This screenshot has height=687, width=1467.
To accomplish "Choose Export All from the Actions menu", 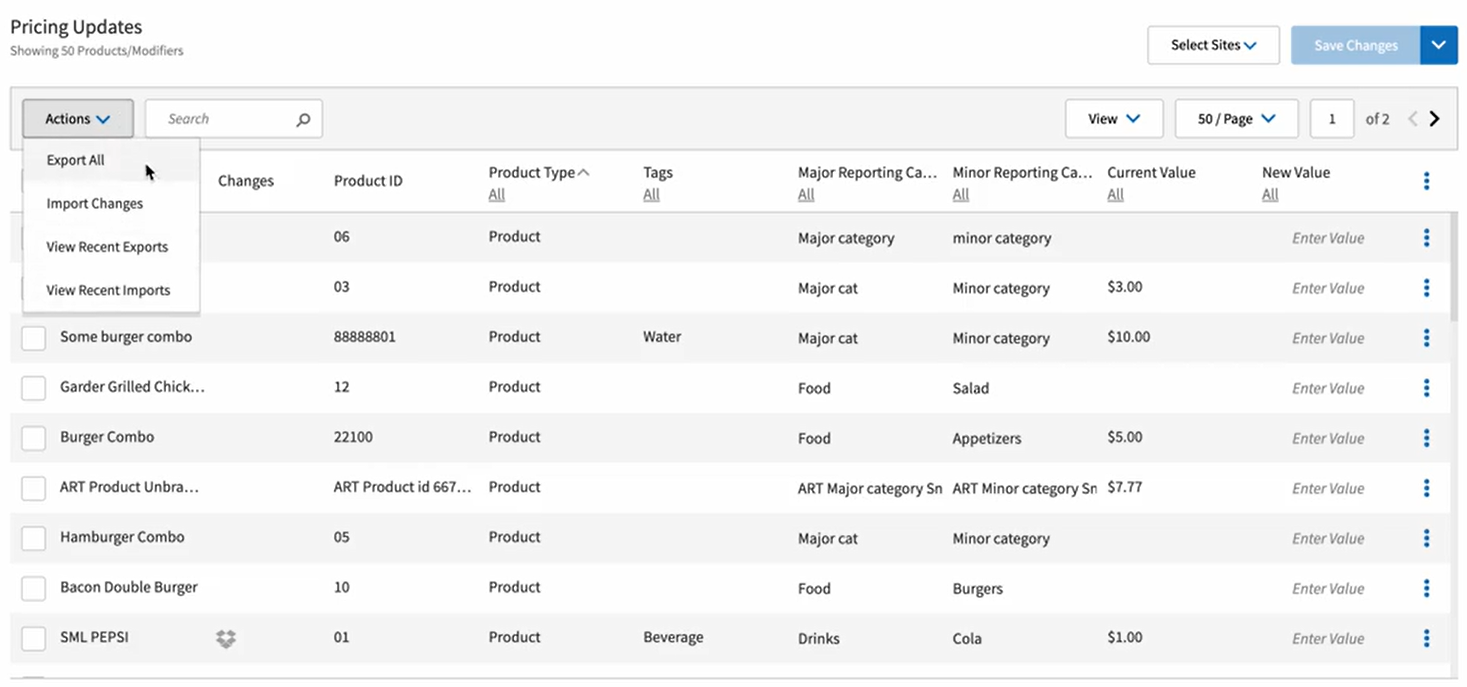I will 74,159.
